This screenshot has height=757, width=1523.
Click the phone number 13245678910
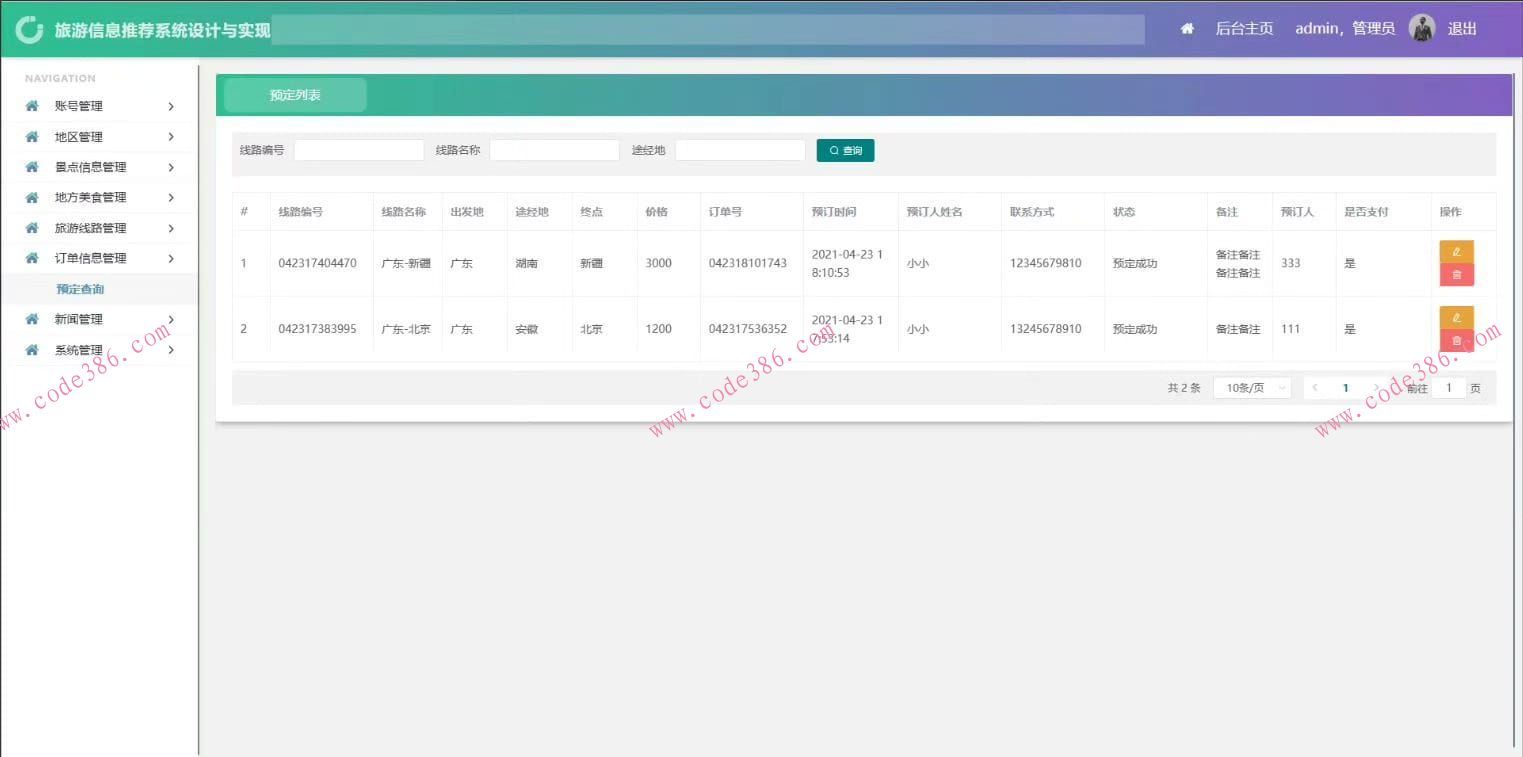1046,329
